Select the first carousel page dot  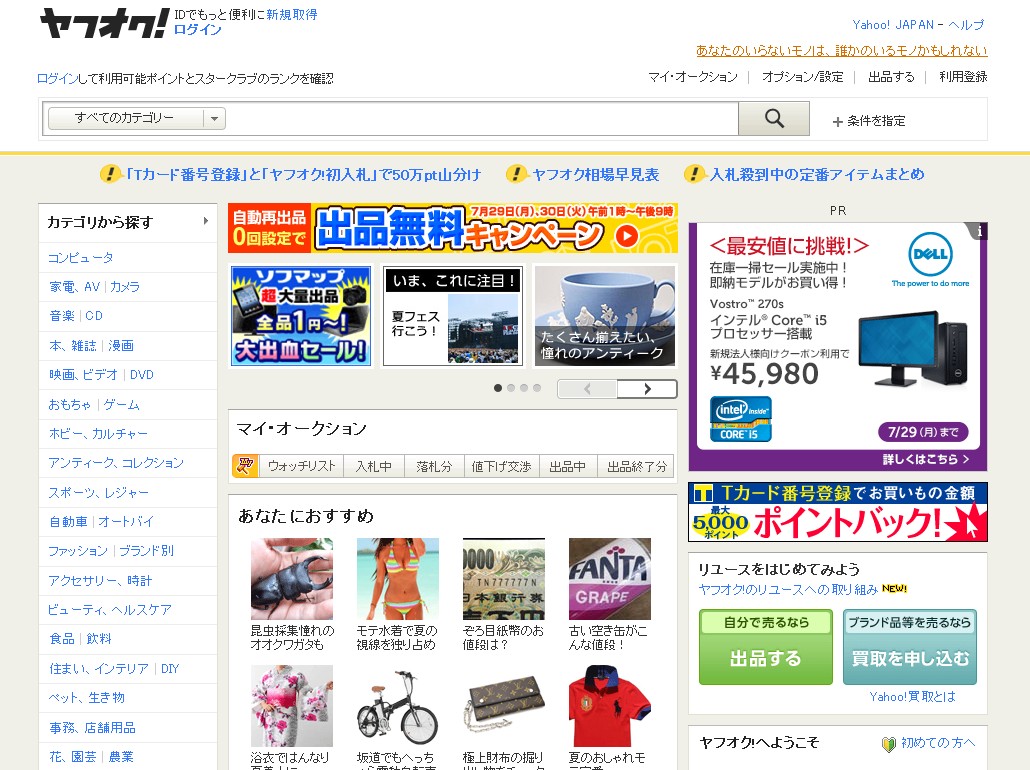[498, 388]
